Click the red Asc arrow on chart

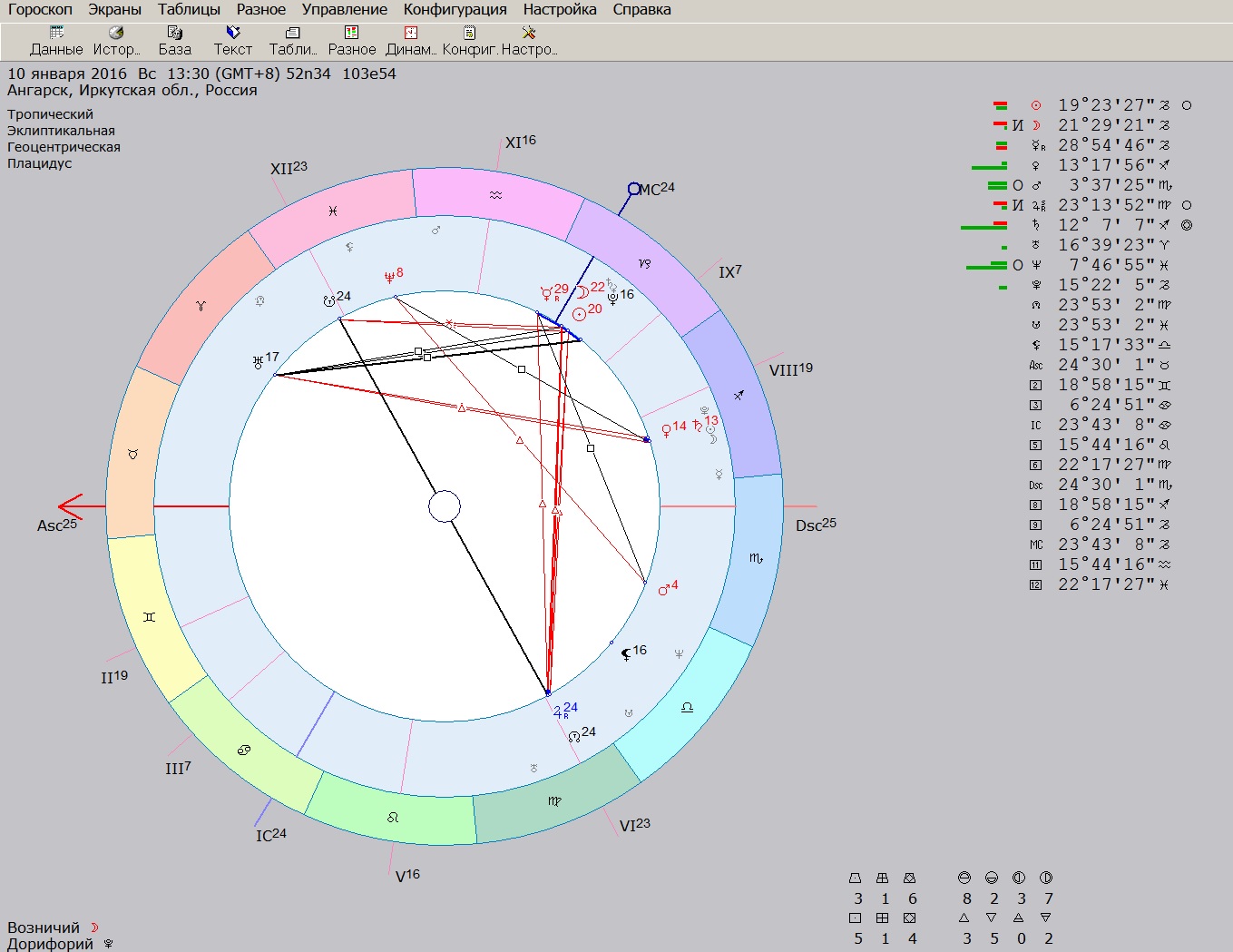[71, 506]
